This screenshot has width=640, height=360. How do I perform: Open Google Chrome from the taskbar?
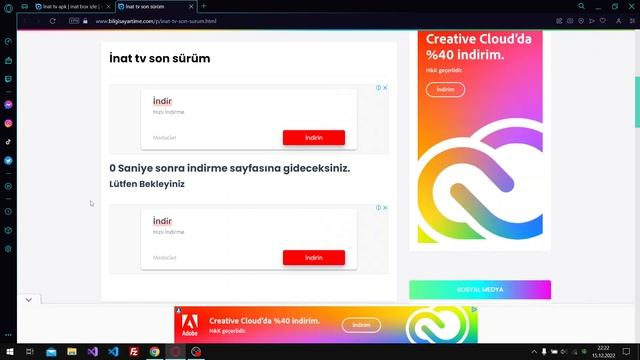click(x=155, y=351)
